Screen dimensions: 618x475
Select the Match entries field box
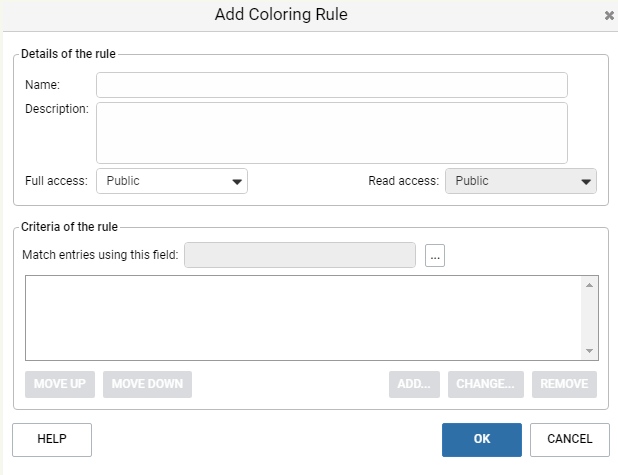pos(300,255)
